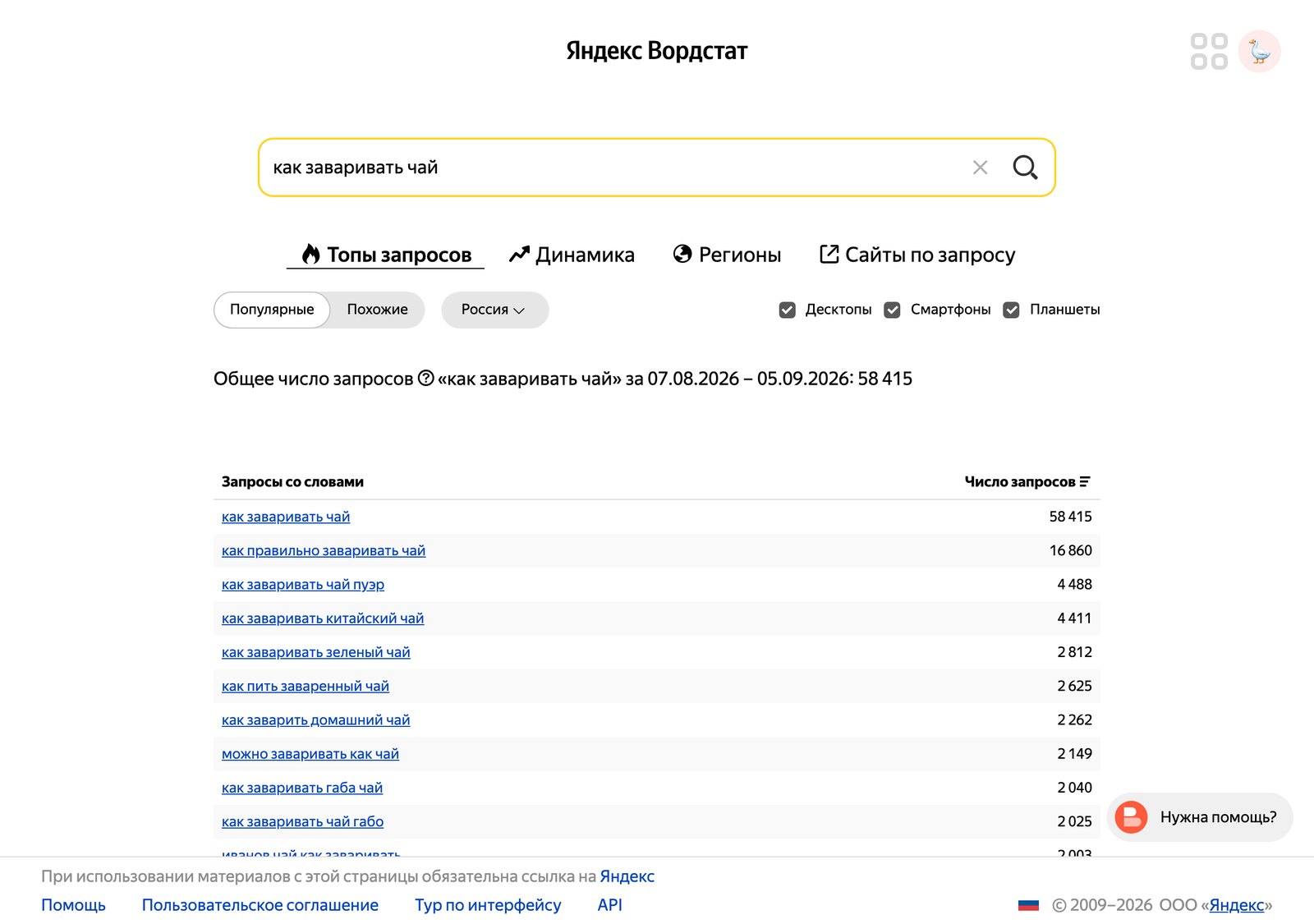This screenshot has width=1314, height=924.
Task: Click the Яндекс Вордстат logo
Action: coord(657,51)
